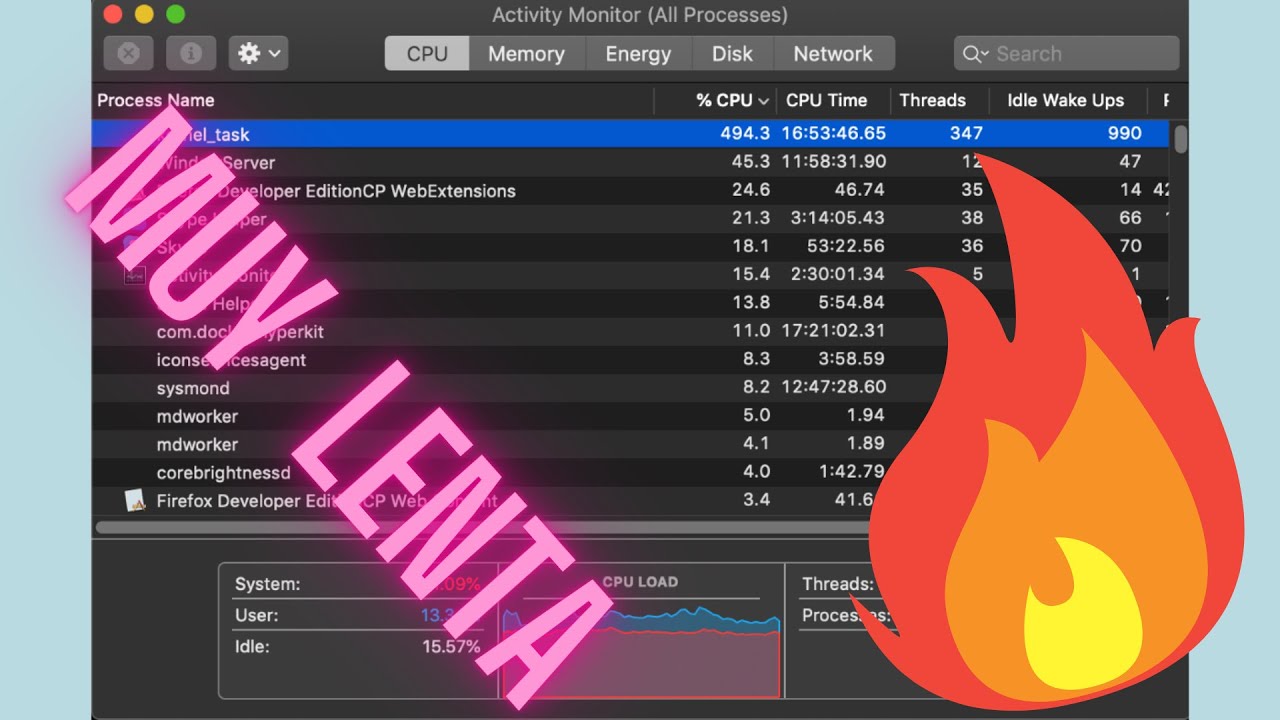Viewport: 1280px width, 720px height.
Task: Open the process Info inspector button
Action: (x=190, y=53)
